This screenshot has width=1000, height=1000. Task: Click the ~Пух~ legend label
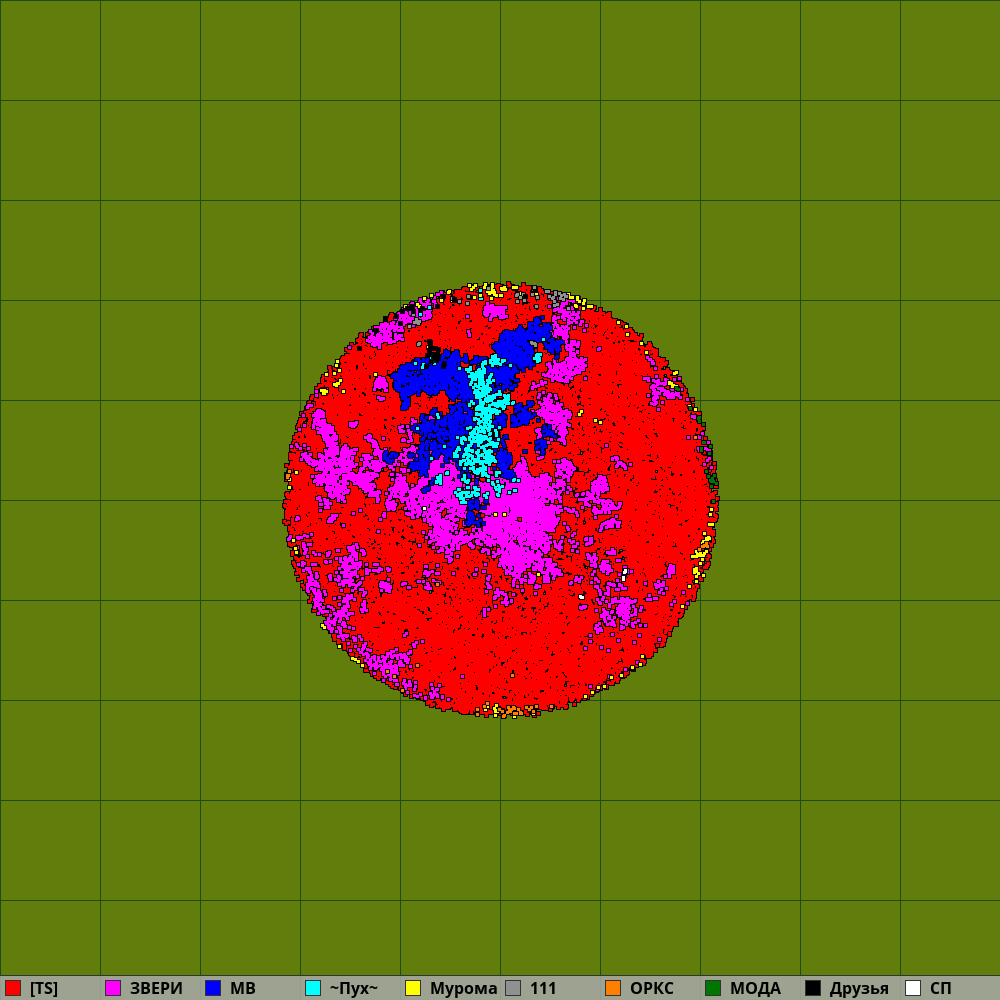click(x=354, y=989)
